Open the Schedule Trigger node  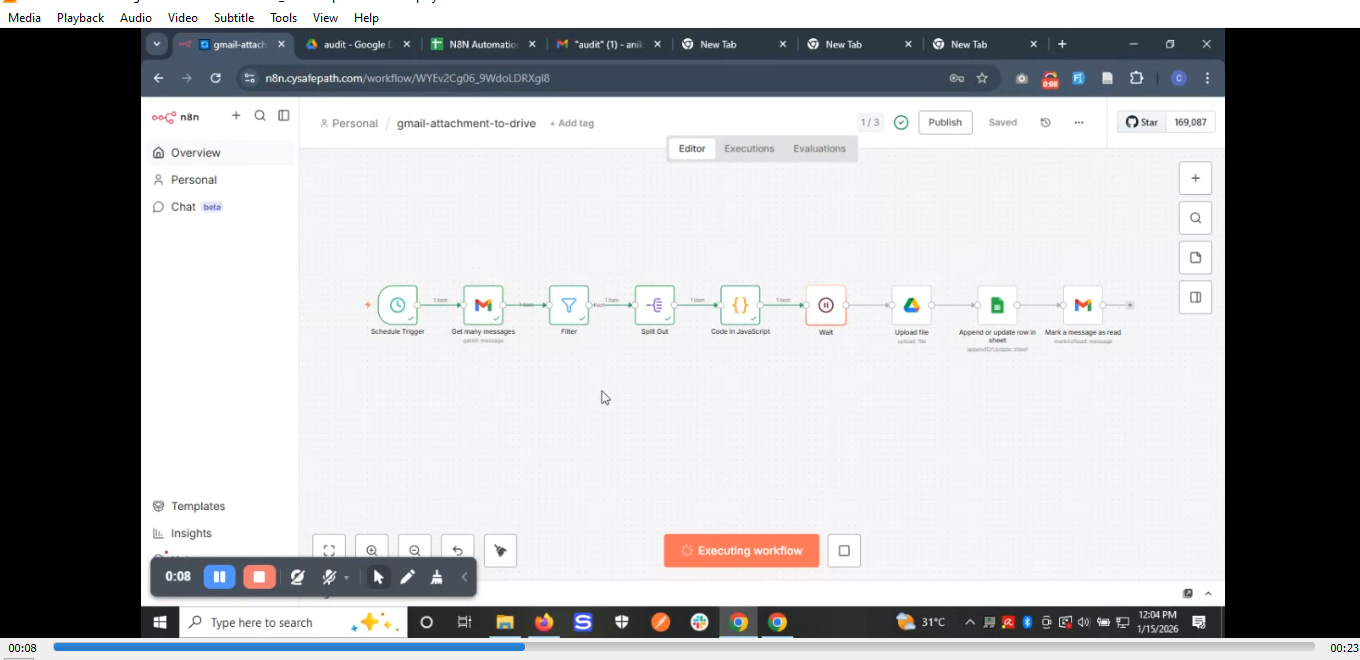pos(397,305)
